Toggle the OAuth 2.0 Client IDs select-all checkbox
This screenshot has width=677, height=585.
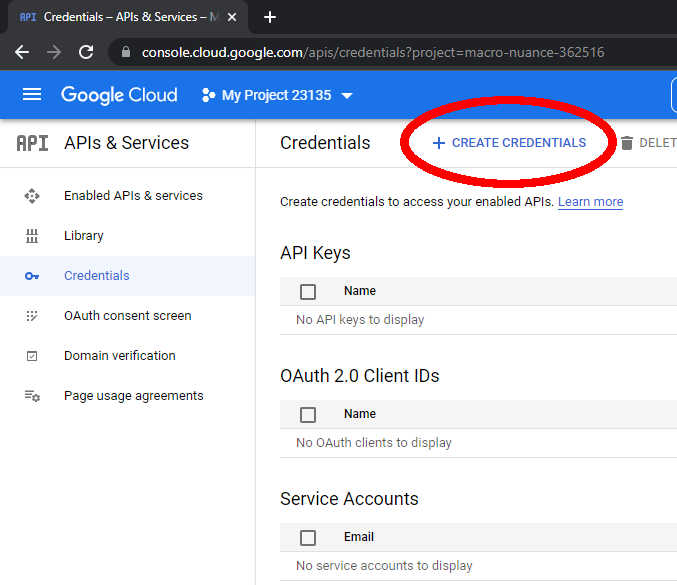[308, 414]
